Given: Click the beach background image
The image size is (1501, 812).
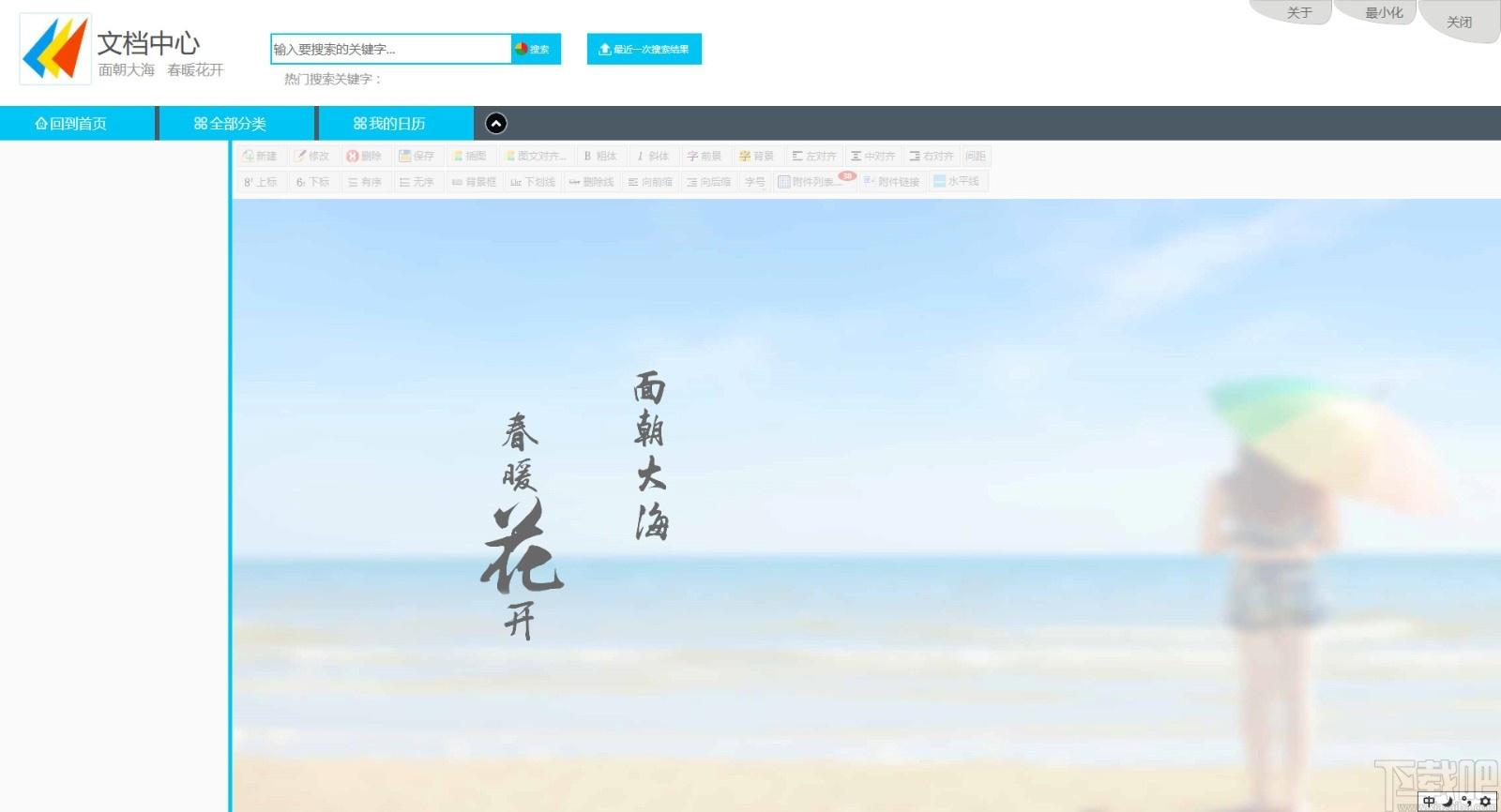Looking at the screenshot, I should pyautogui.click(x=866, y=504).
